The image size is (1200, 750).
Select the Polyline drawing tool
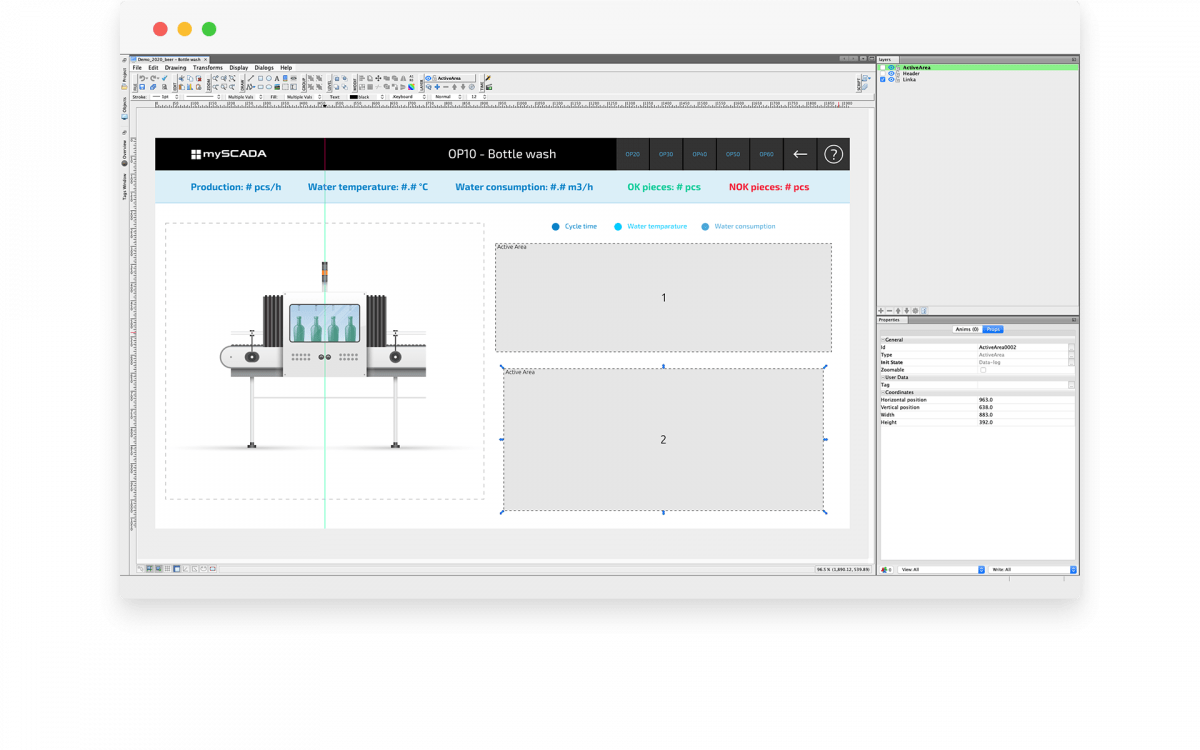(251, 87)
